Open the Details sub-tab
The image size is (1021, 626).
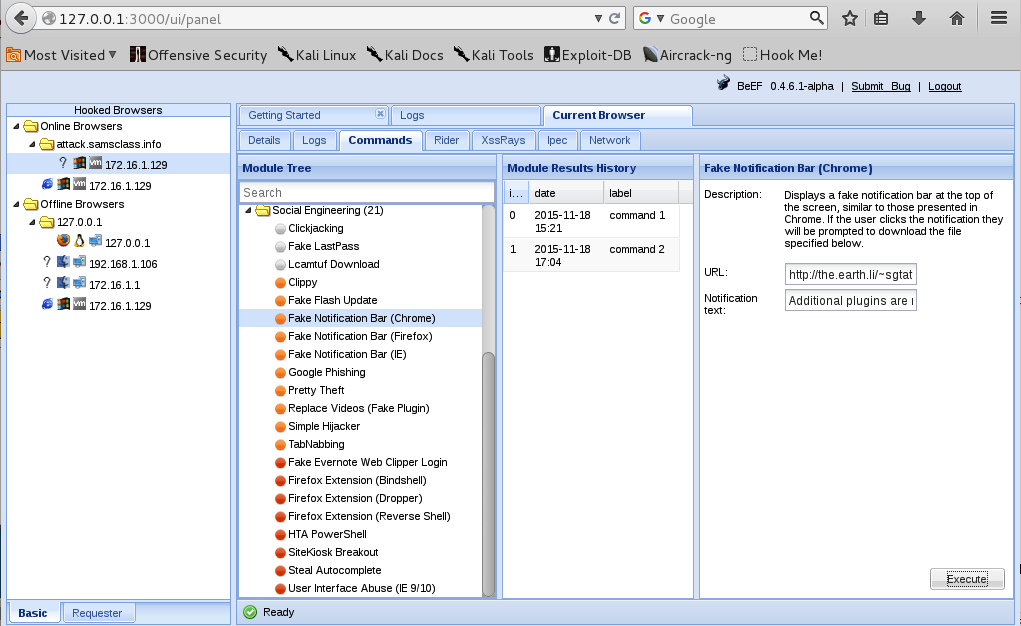point(264,140)
